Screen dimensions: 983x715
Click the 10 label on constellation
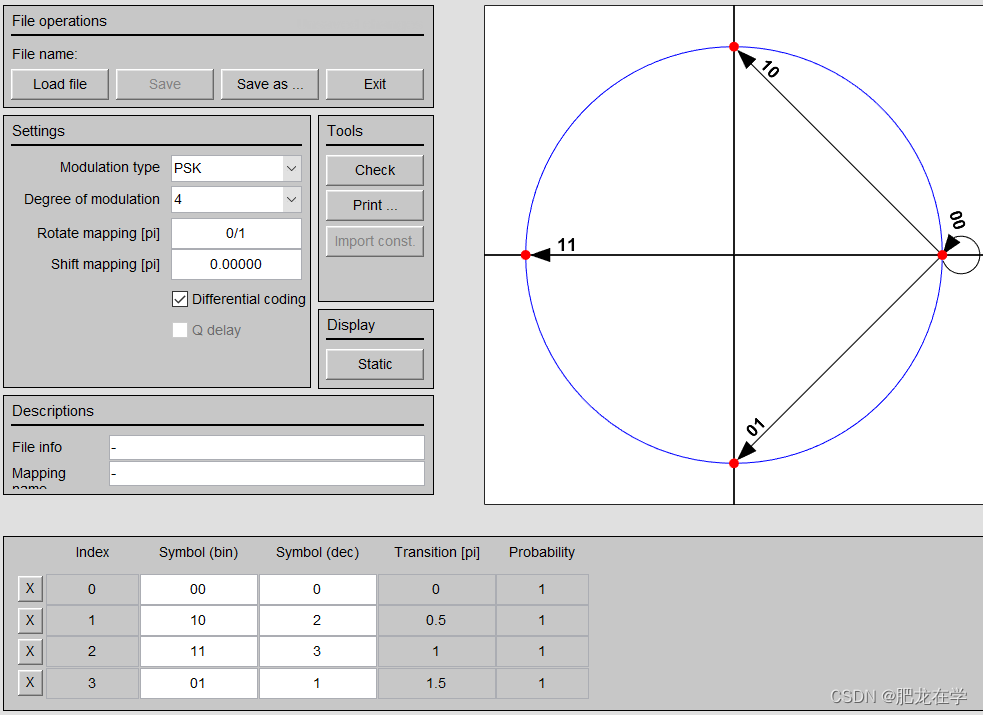pyautogui.click(x=770, y=69)
